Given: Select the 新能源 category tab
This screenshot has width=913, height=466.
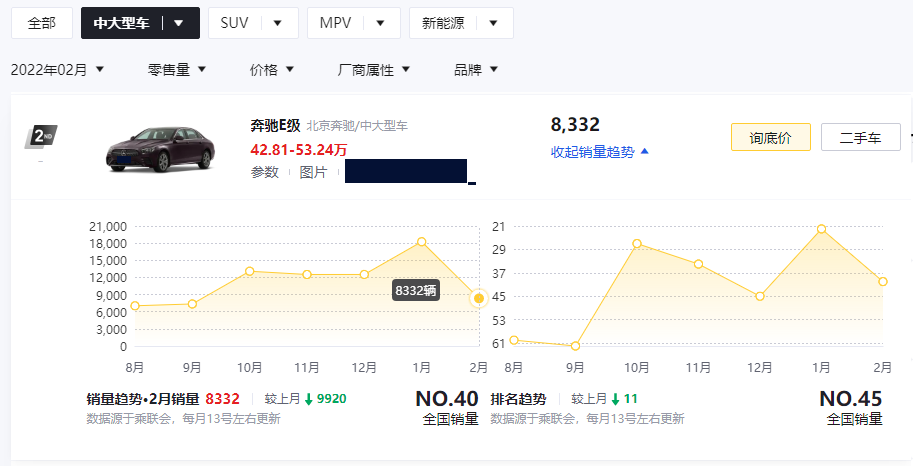Looking at the screenshot, I should [x=443, y=23].
